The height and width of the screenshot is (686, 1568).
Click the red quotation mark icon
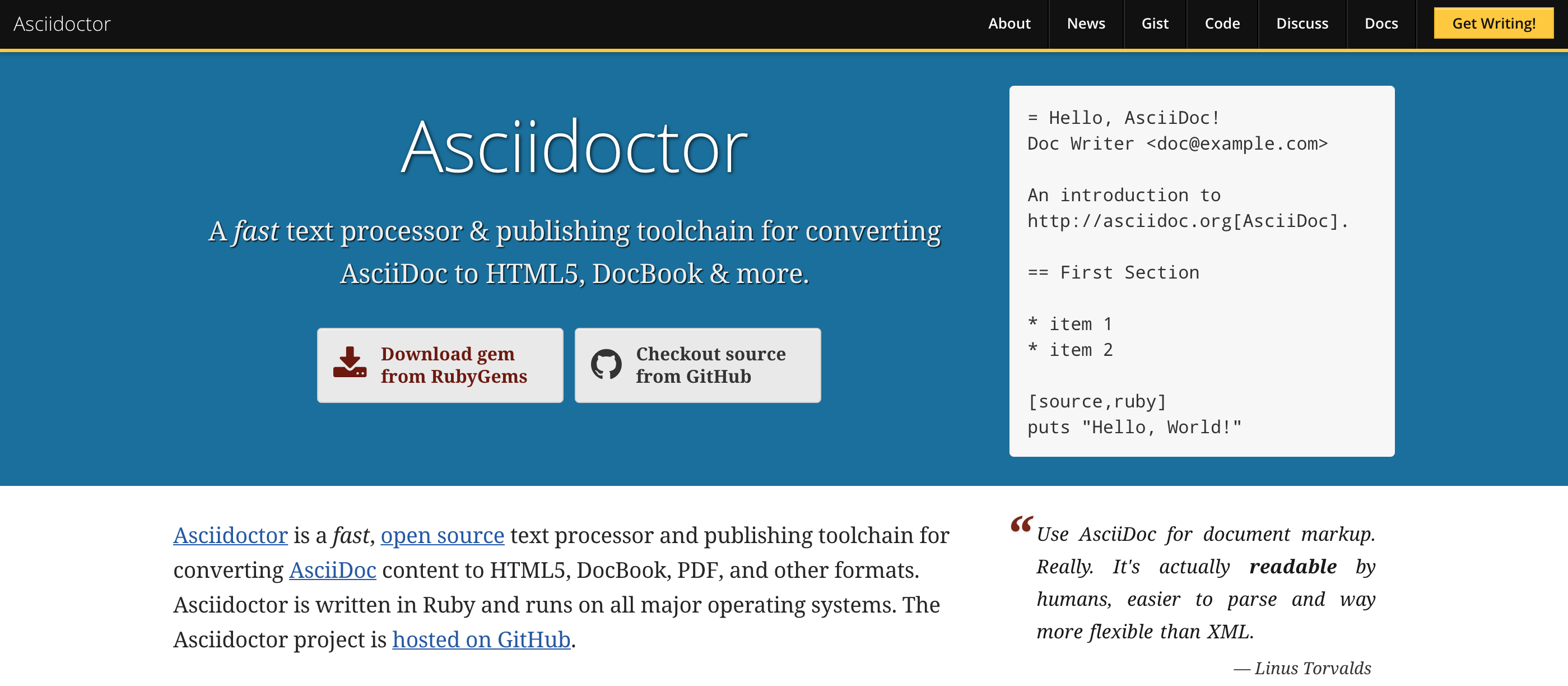(1021, 524)
